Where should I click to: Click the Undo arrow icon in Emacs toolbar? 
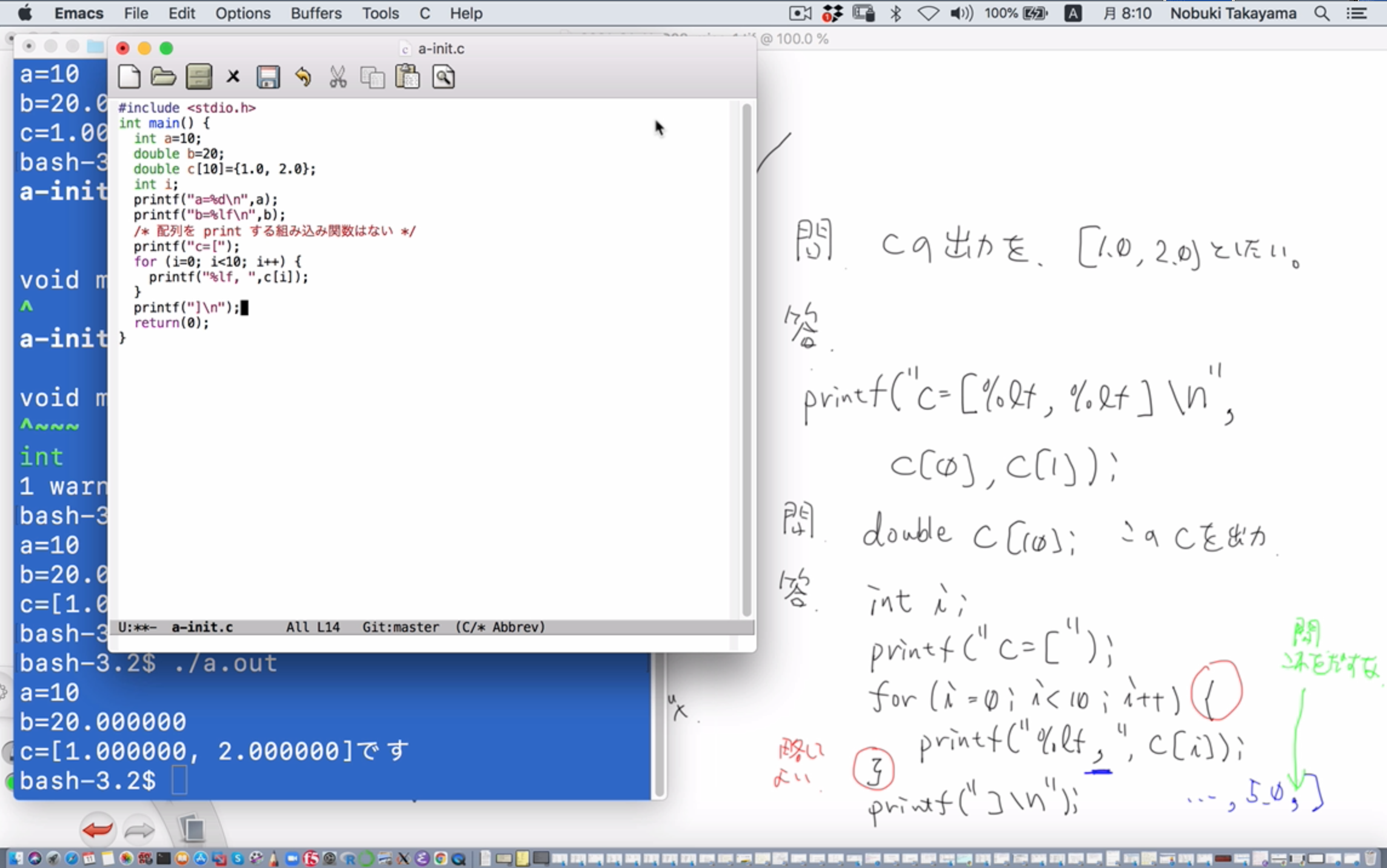(x=302, y=78)
